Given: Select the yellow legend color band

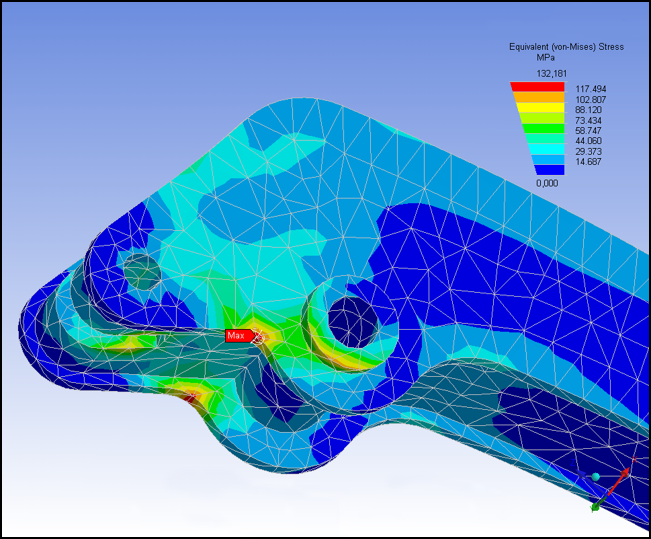Looking at the screenshot, I should [539, 108].
